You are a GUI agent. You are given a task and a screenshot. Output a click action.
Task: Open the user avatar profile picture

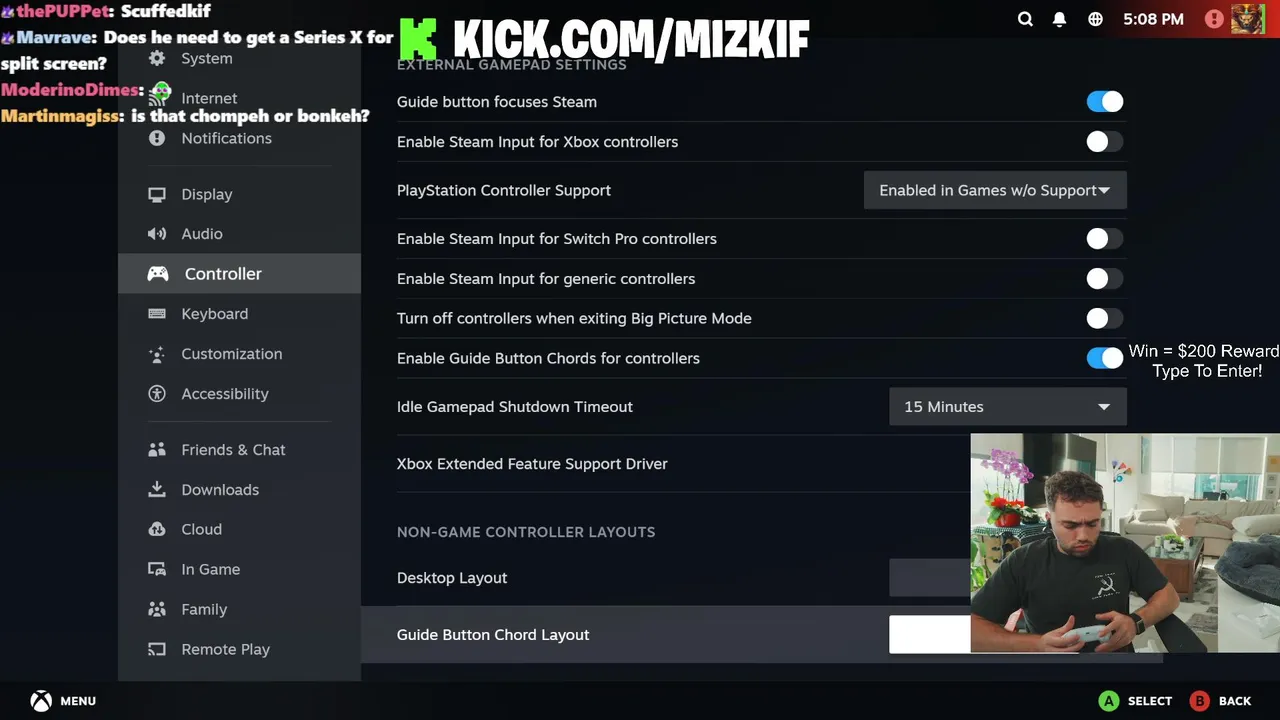coord(1247,19)
